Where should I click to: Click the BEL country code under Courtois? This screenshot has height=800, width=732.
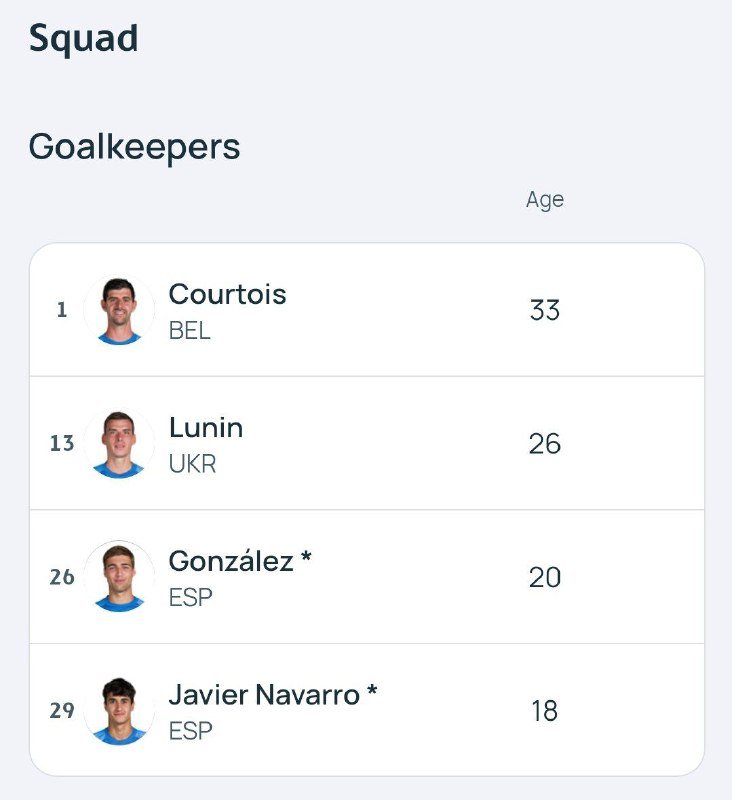pyautogui.click(x=190, y=331)
